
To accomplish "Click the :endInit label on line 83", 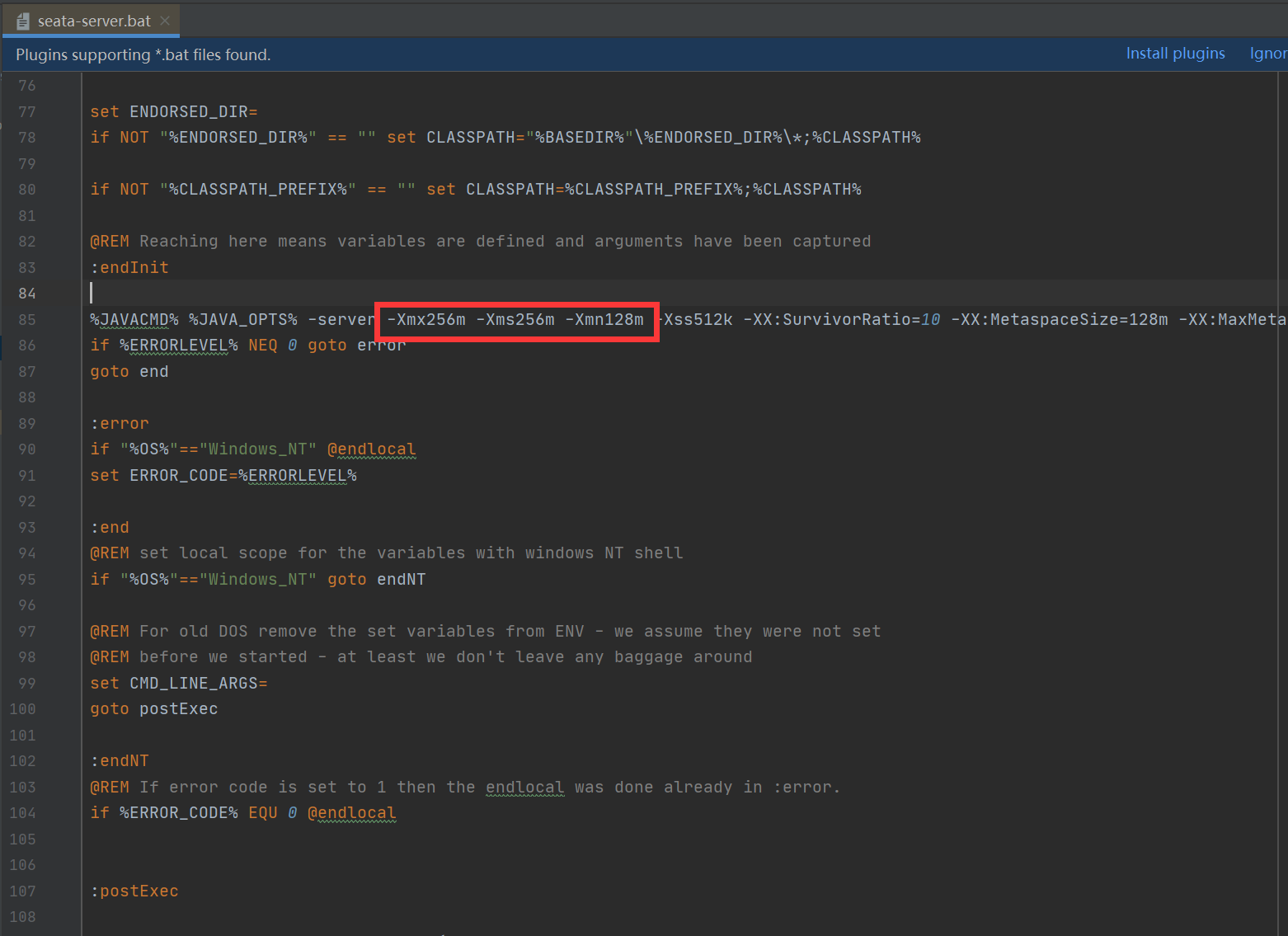I will (x=129, y=267).
